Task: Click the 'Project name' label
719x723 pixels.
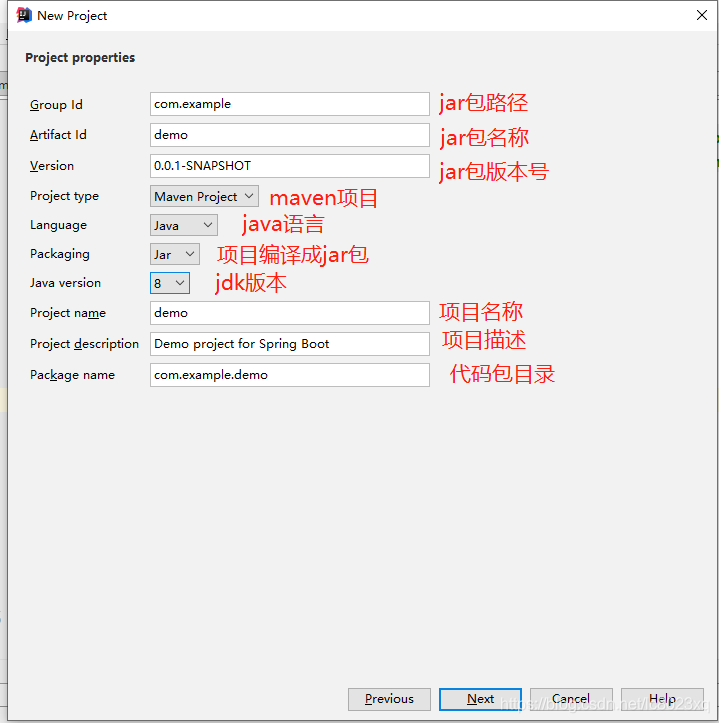Action: 68,313
